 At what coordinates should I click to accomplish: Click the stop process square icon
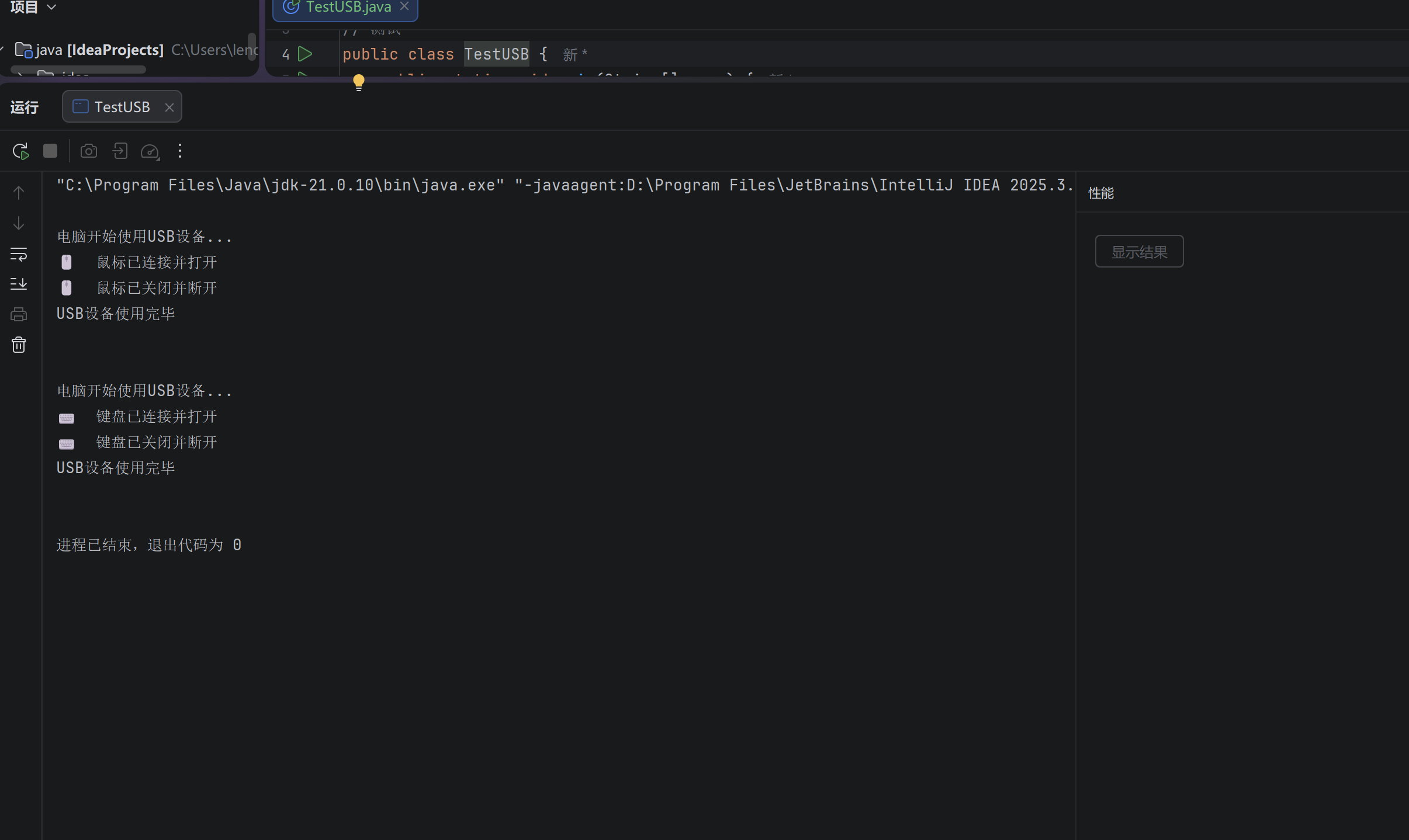50,151
